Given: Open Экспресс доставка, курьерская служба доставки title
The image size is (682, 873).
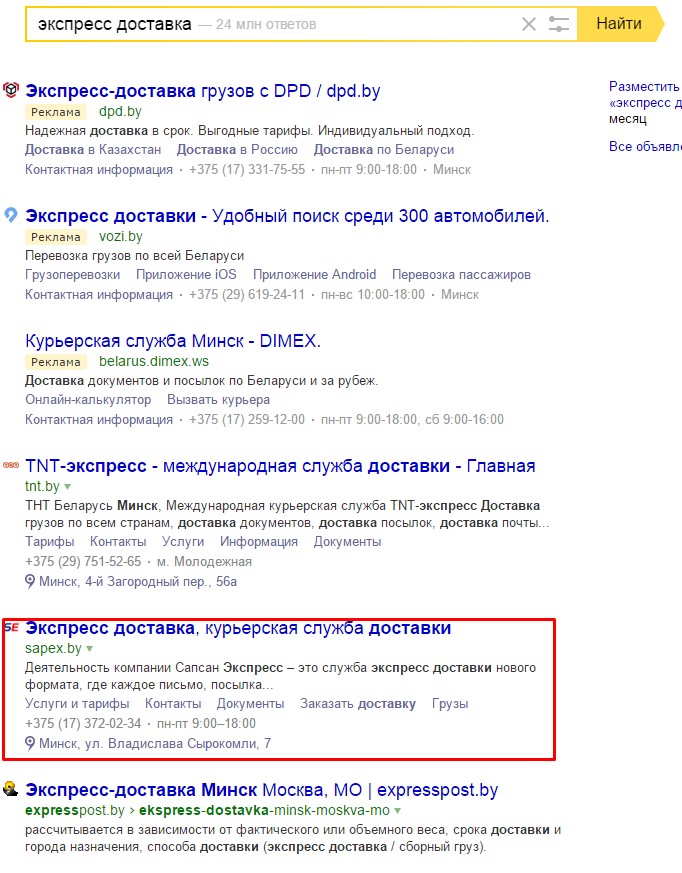Looking at the screenshot, I should click(x=238, y=627).
